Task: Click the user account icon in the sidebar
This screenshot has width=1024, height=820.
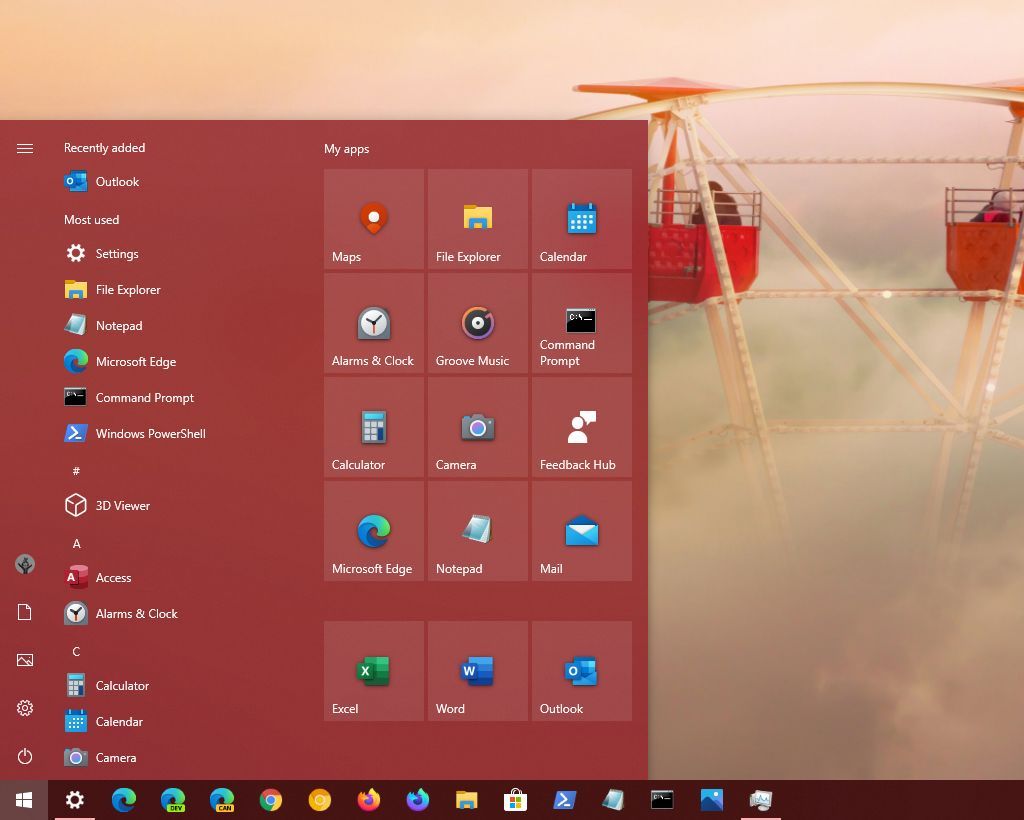Action: pyautogui.click(x=25, y=565)
